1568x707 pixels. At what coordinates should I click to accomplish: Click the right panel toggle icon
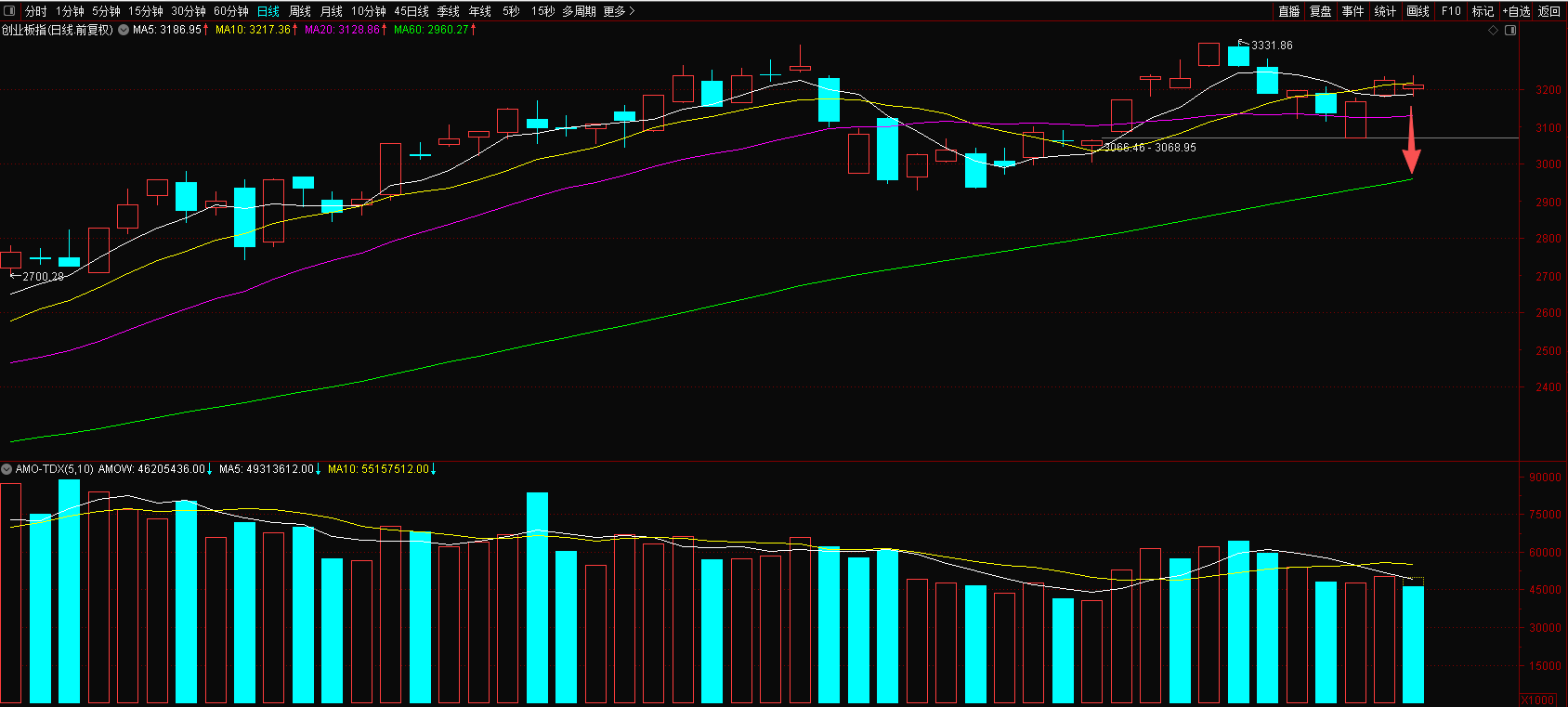pyautogui.click(x=1510, y=31)
